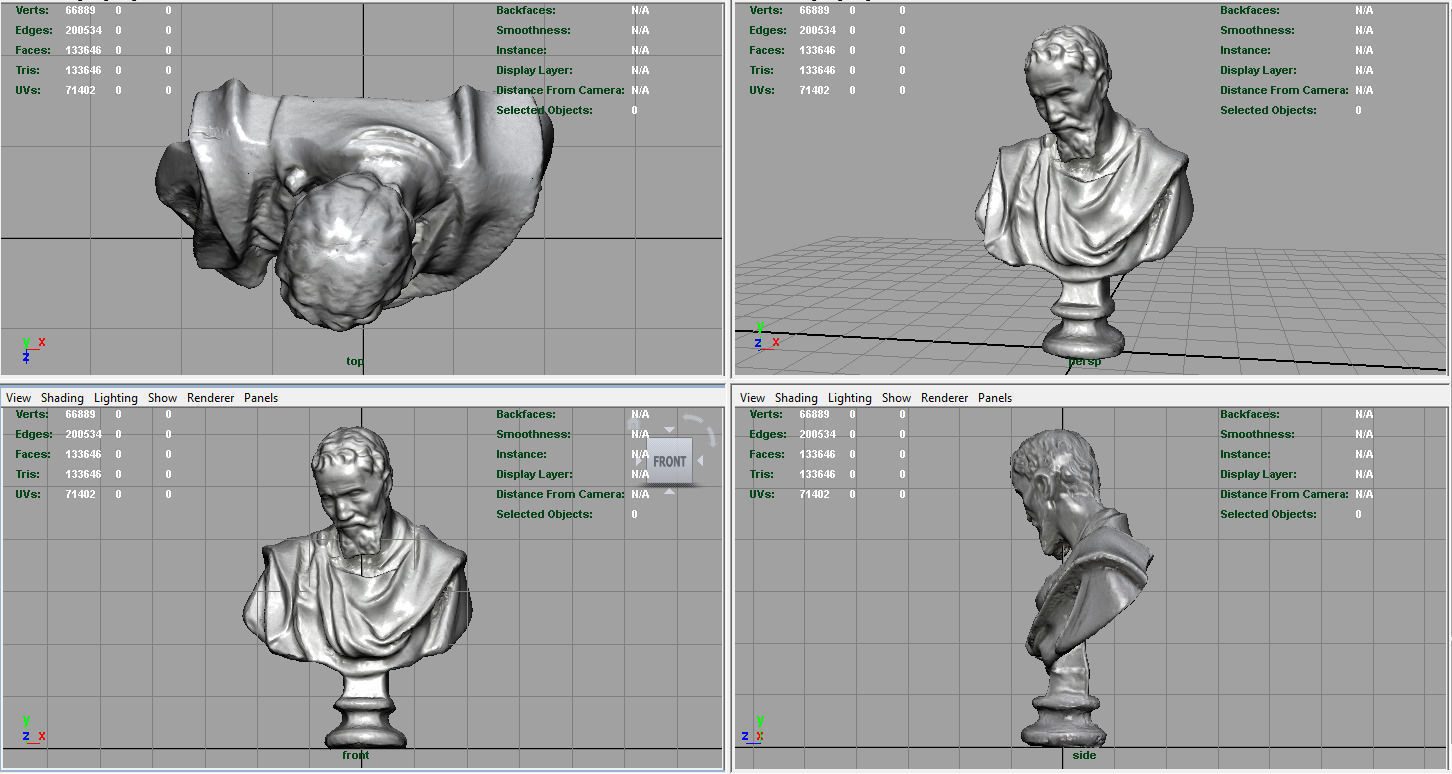Open Panels menu in front viewport
The image size is (1452, 774).
tap(261, 398)
